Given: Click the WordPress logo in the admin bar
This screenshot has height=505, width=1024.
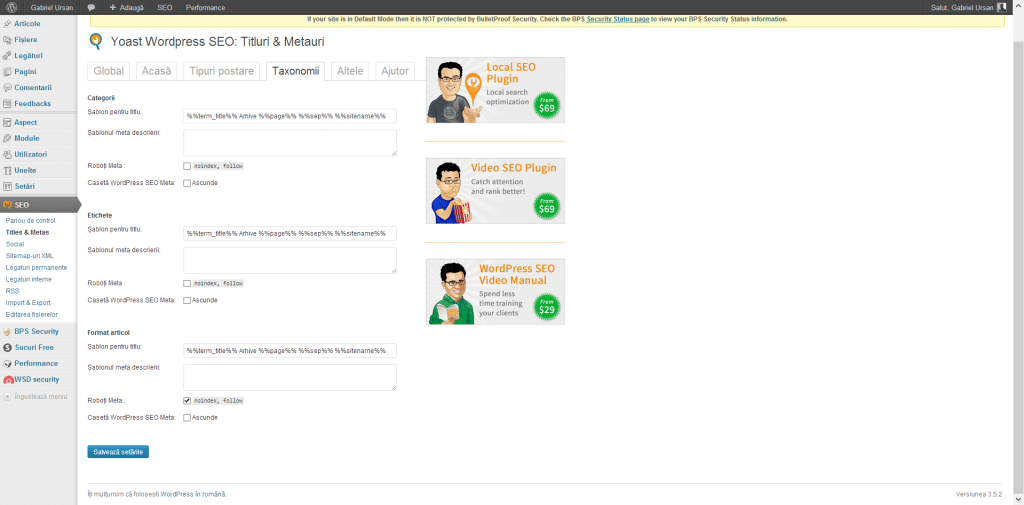Looking at the screenshot, I should coord(9,7).
